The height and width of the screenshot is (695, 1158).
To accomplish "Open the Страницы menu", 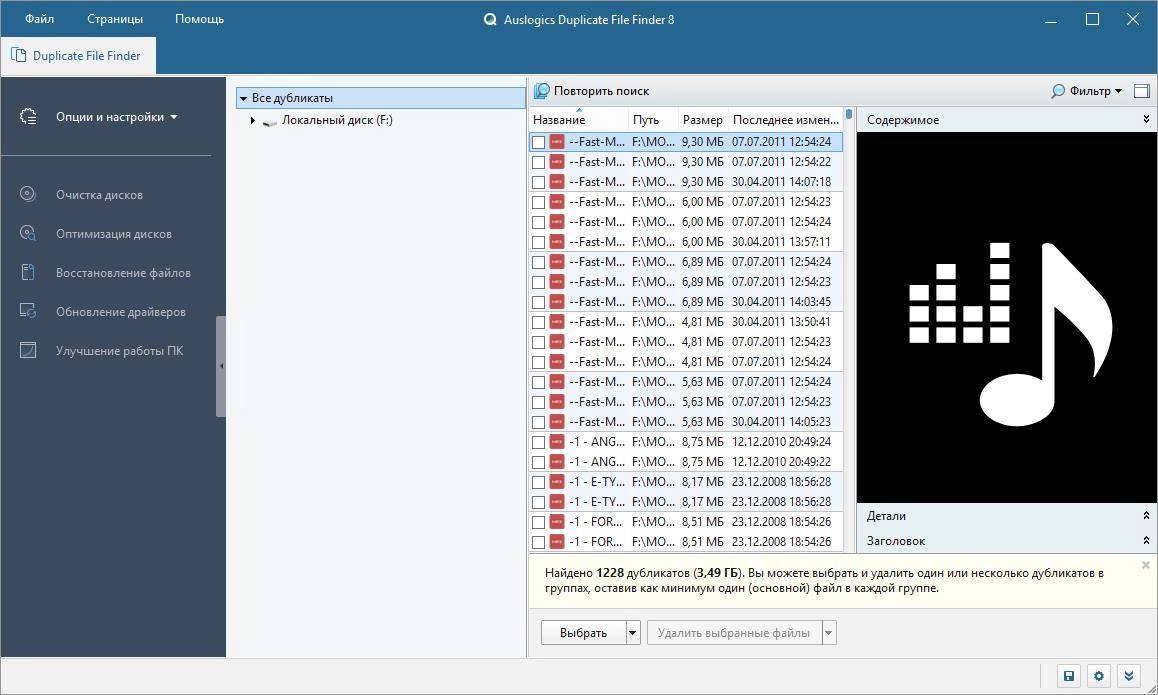I will tap(114, 19).
